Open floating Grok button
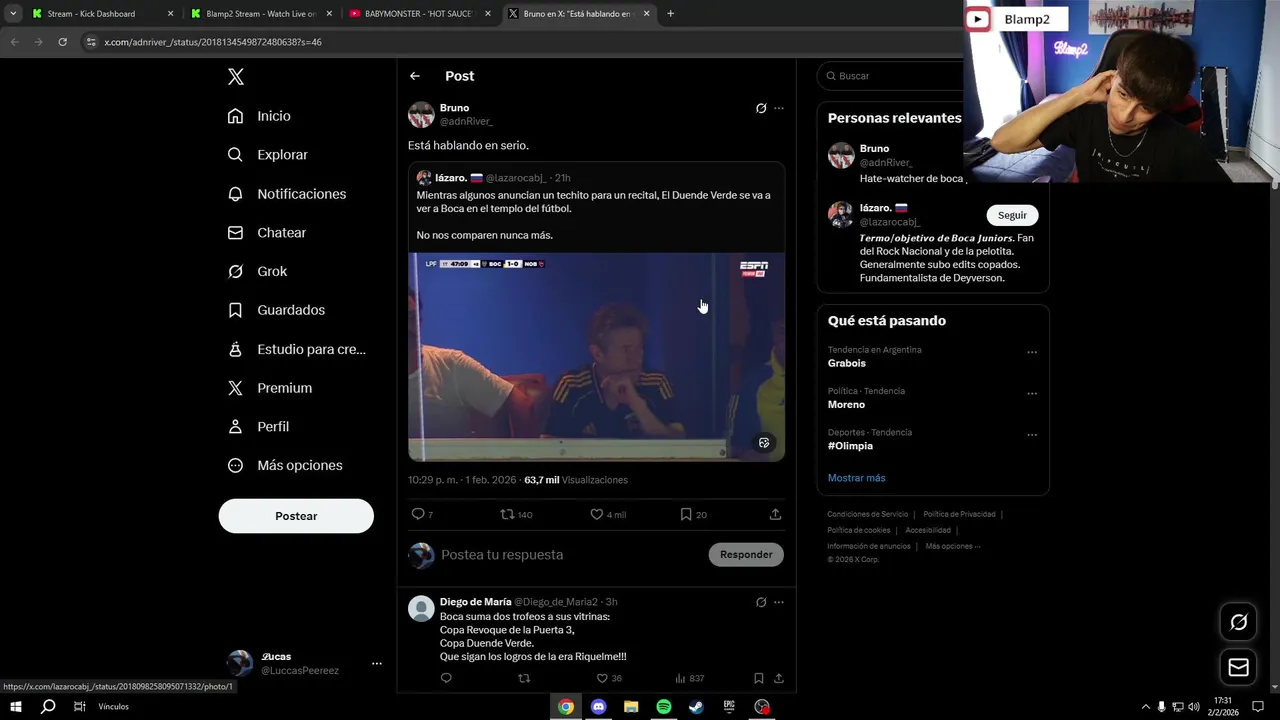 click(x=1238, y=622)
